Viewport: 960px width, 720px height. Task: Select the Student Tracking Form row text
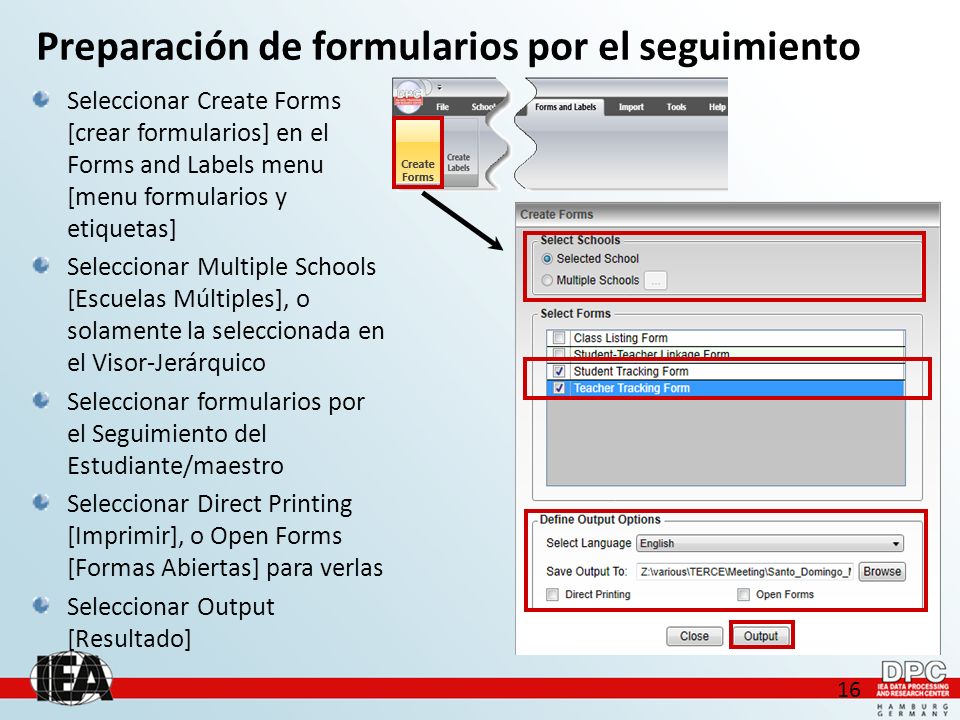(x=631, y=372)
